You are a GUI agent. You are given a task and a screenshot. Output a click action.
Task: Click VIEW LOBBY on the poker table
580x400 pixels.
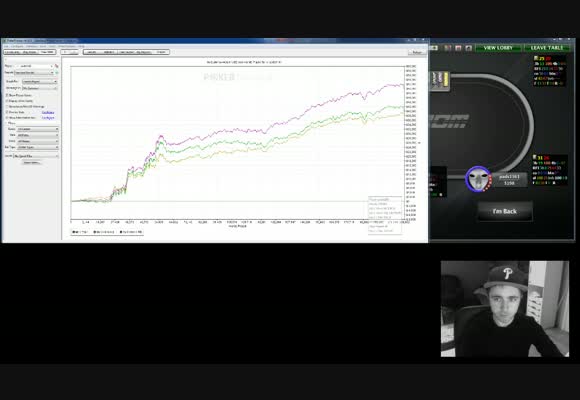tap(498, 48)
